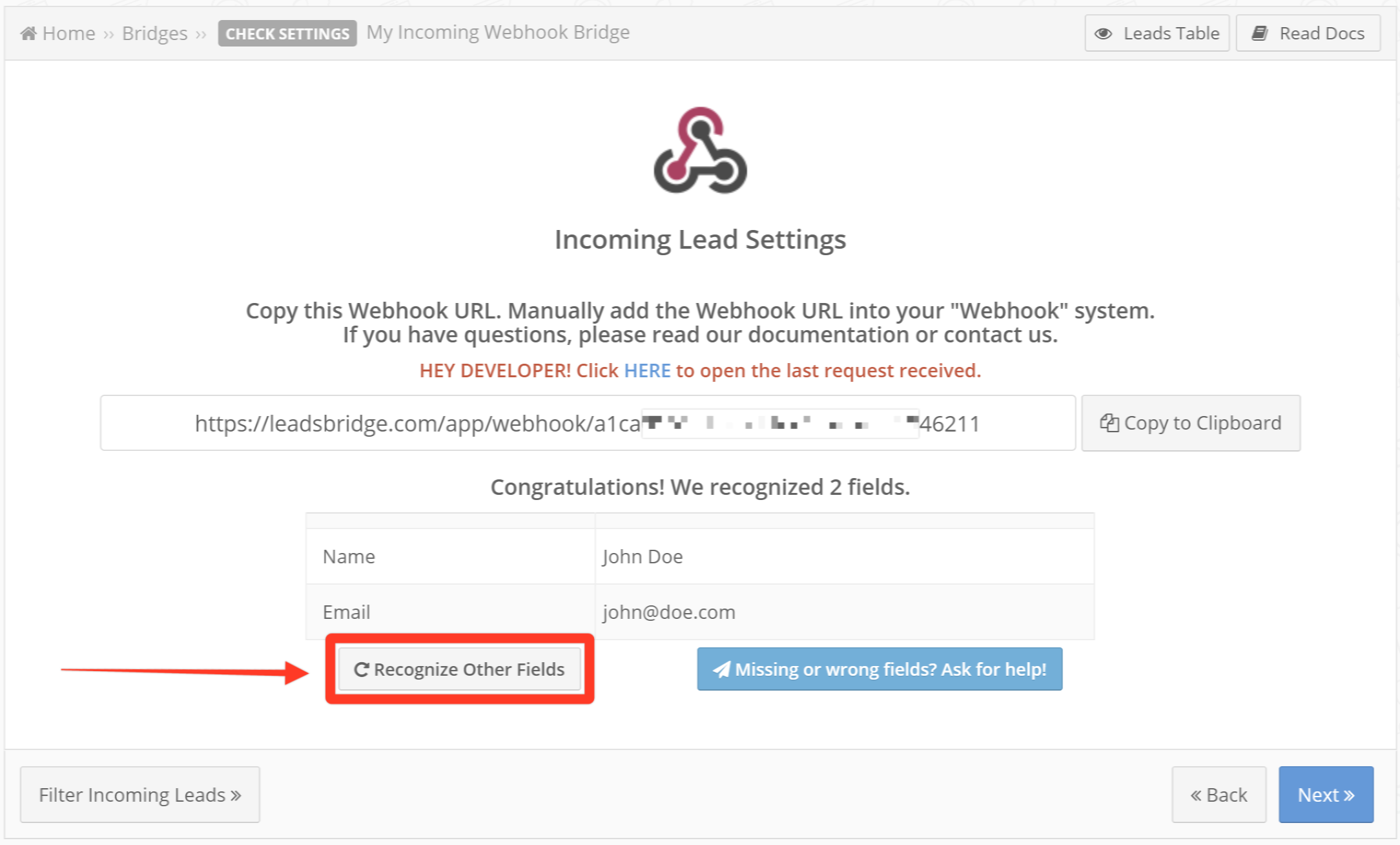The width and height of the screenshot is (1400, 845).
Task: Focus the webhook URL field
Action: pos(588,423)
